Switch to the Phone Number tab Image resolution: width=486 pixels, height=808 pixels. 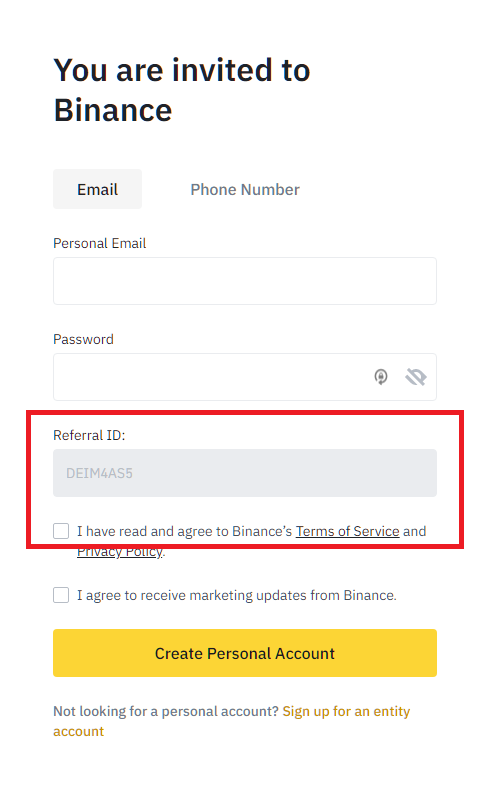(x=245, y=190)
